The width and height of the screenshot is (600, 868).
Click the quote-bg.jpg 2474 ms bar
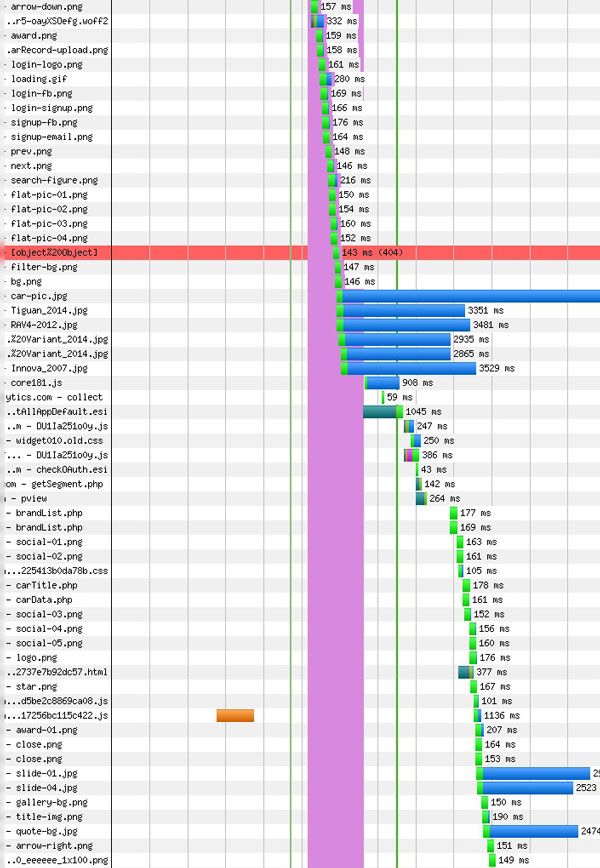[534, 831]
